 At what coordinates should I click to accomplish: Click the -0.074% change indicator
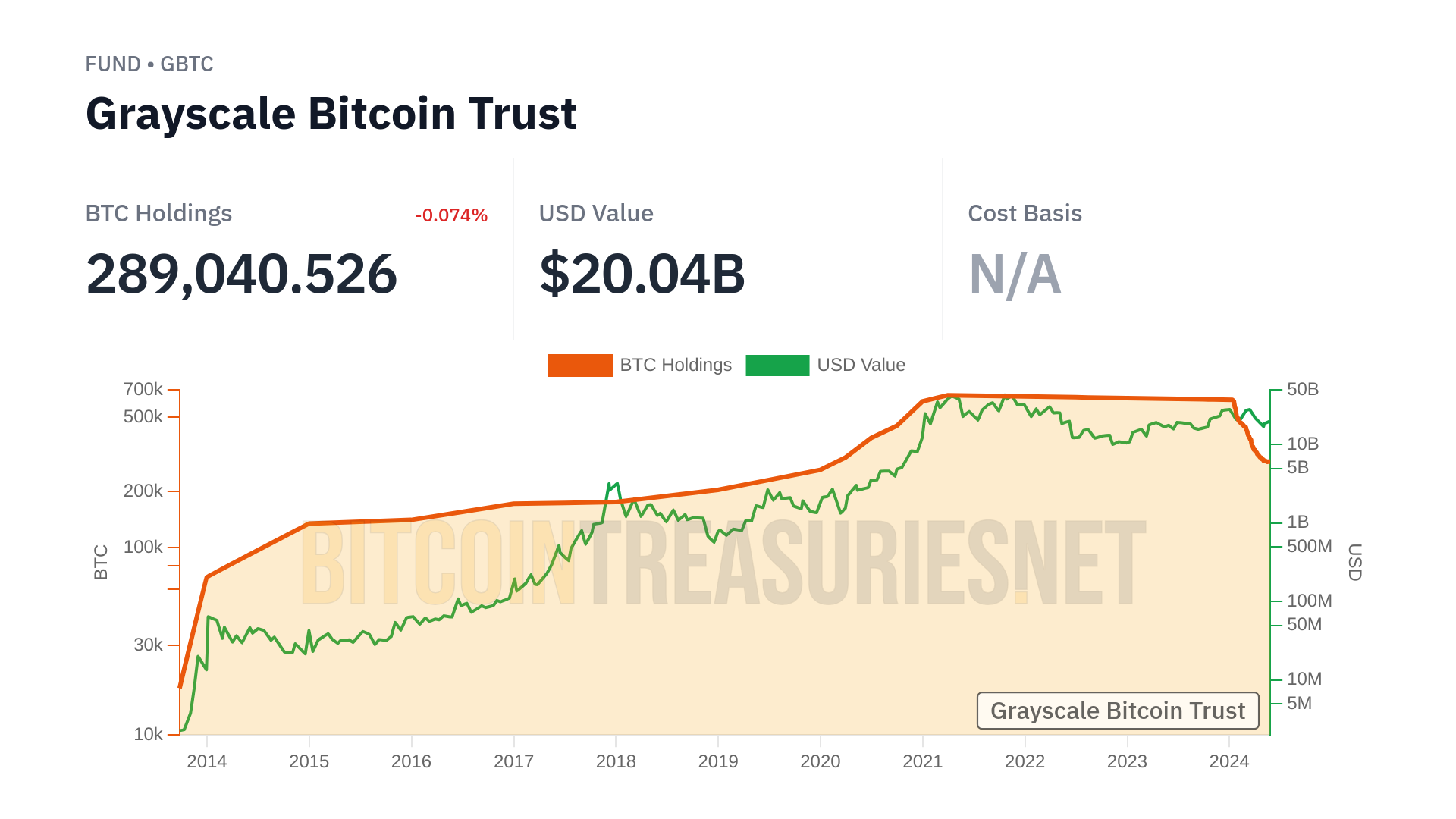coord(451,215)
